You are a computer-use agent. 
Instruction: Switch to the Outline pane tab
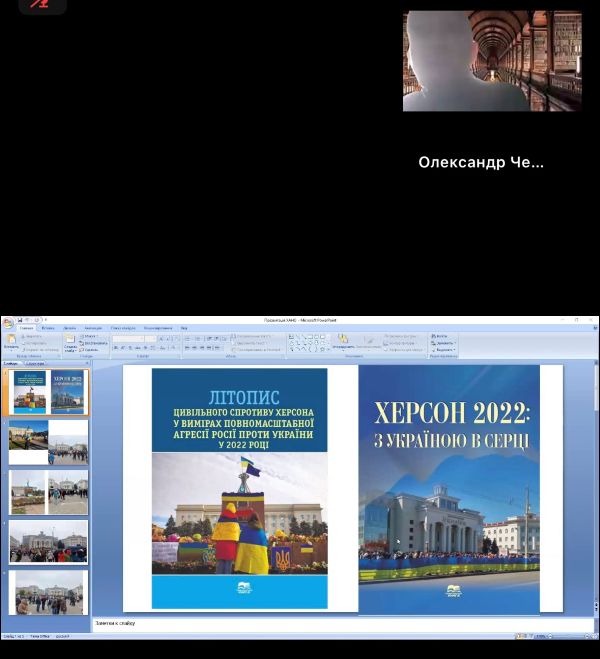tap(35, 364)
